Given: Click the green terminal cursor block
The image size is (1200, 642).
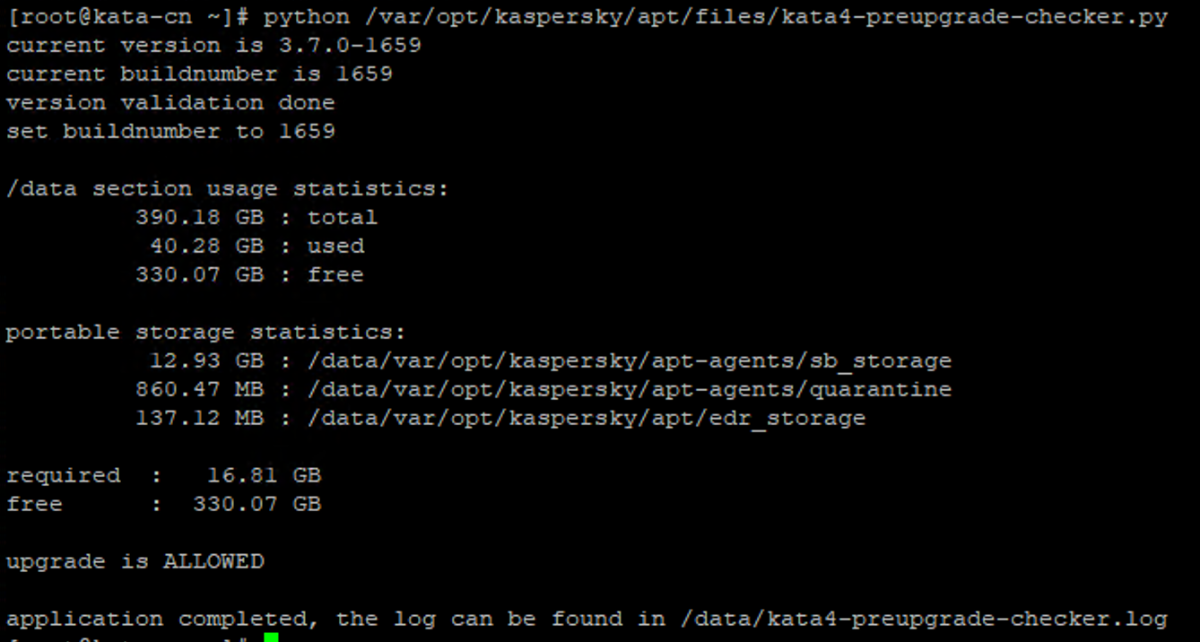Looking at the screenshot, I should [x=271, y=637].
